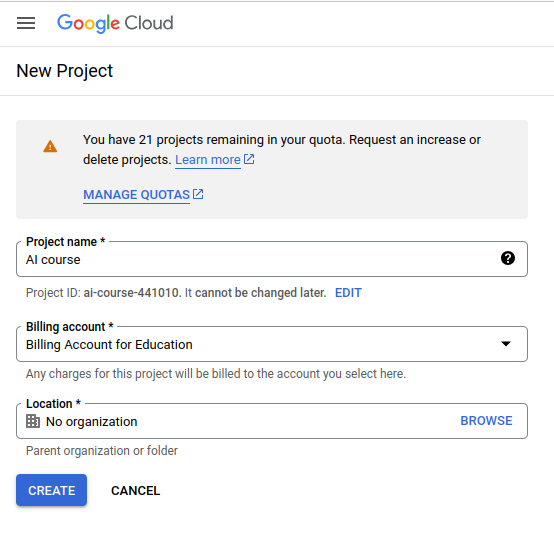Viewport: 554px width, 534px height.
Task: Cancel the new project form
Action: click(135, 491)
